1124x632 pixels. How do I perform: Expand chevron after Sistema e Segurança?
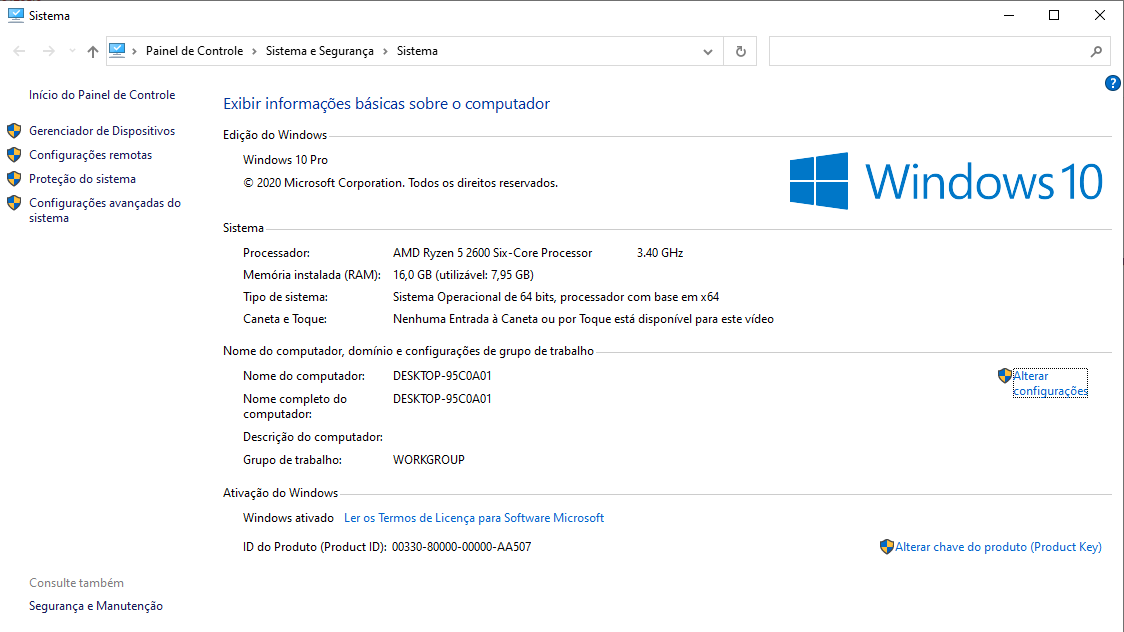(x=385, y=51)
